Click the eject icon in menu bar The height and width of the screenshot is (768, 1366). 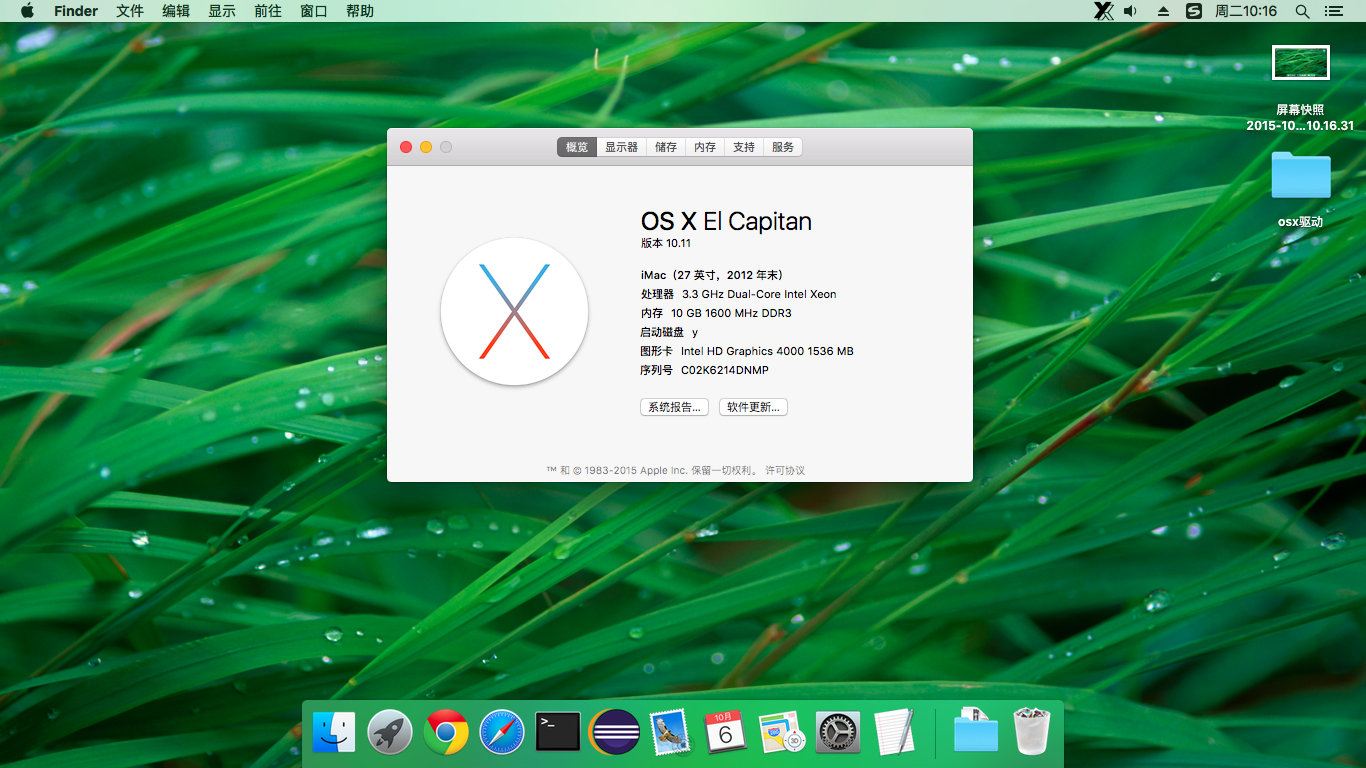[1163, 11]
